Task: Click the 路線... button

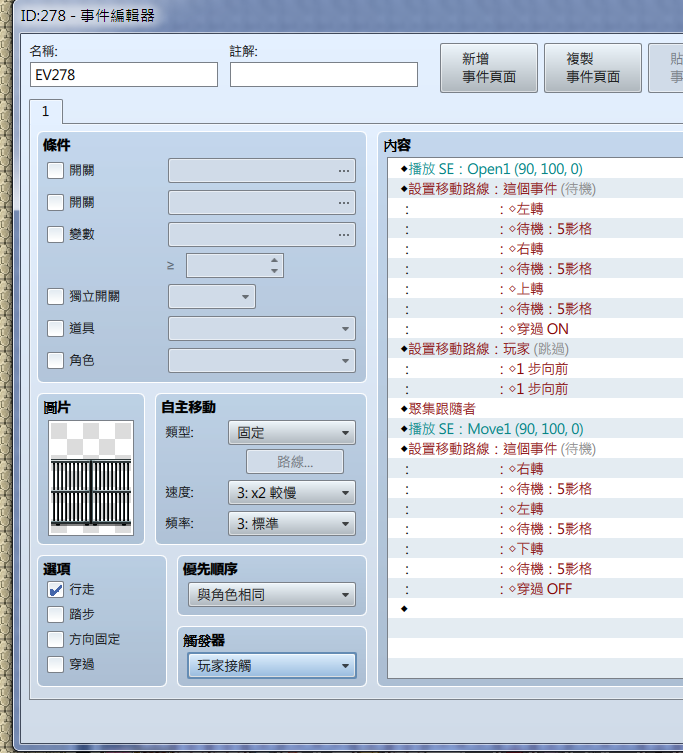Action: (x=295, y=462)
